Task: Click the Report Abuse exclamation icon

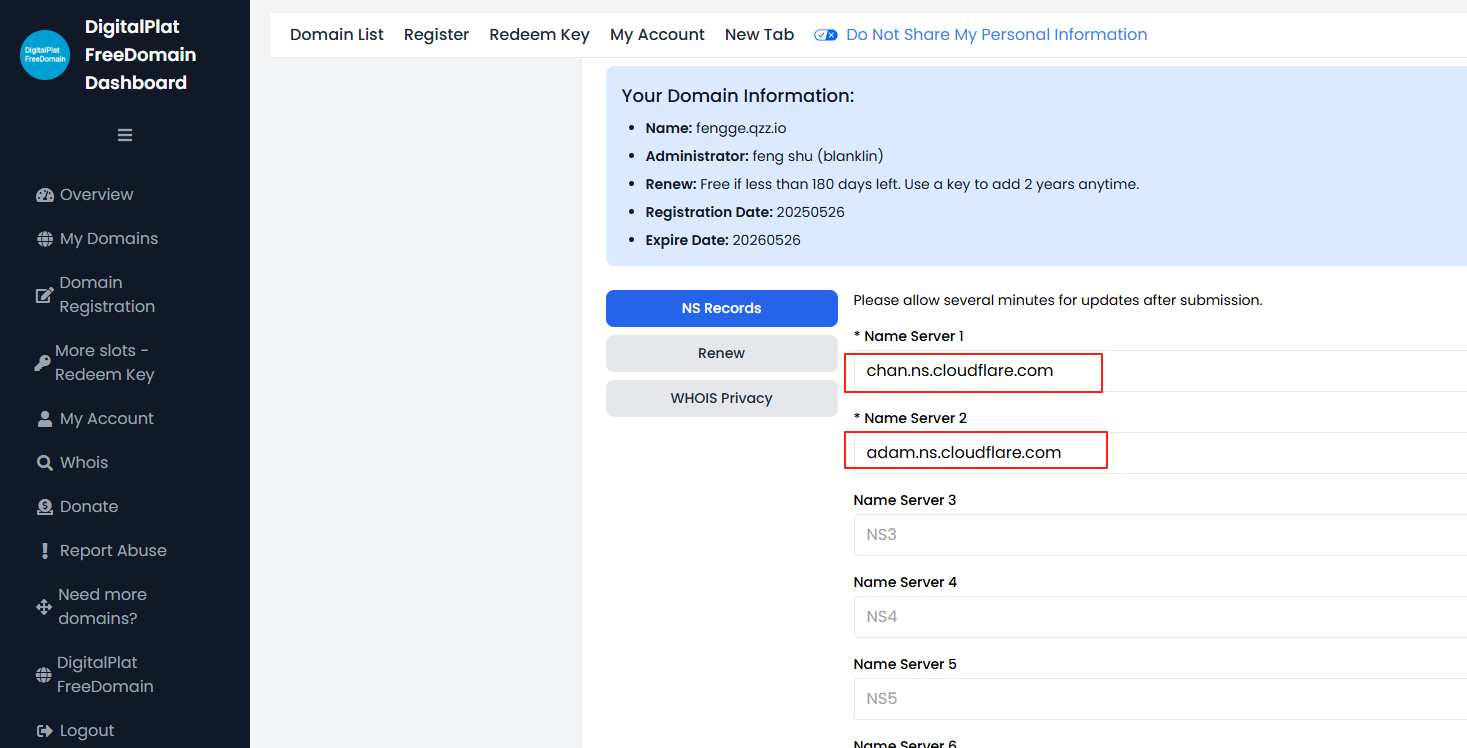Action: click(45, 551)
